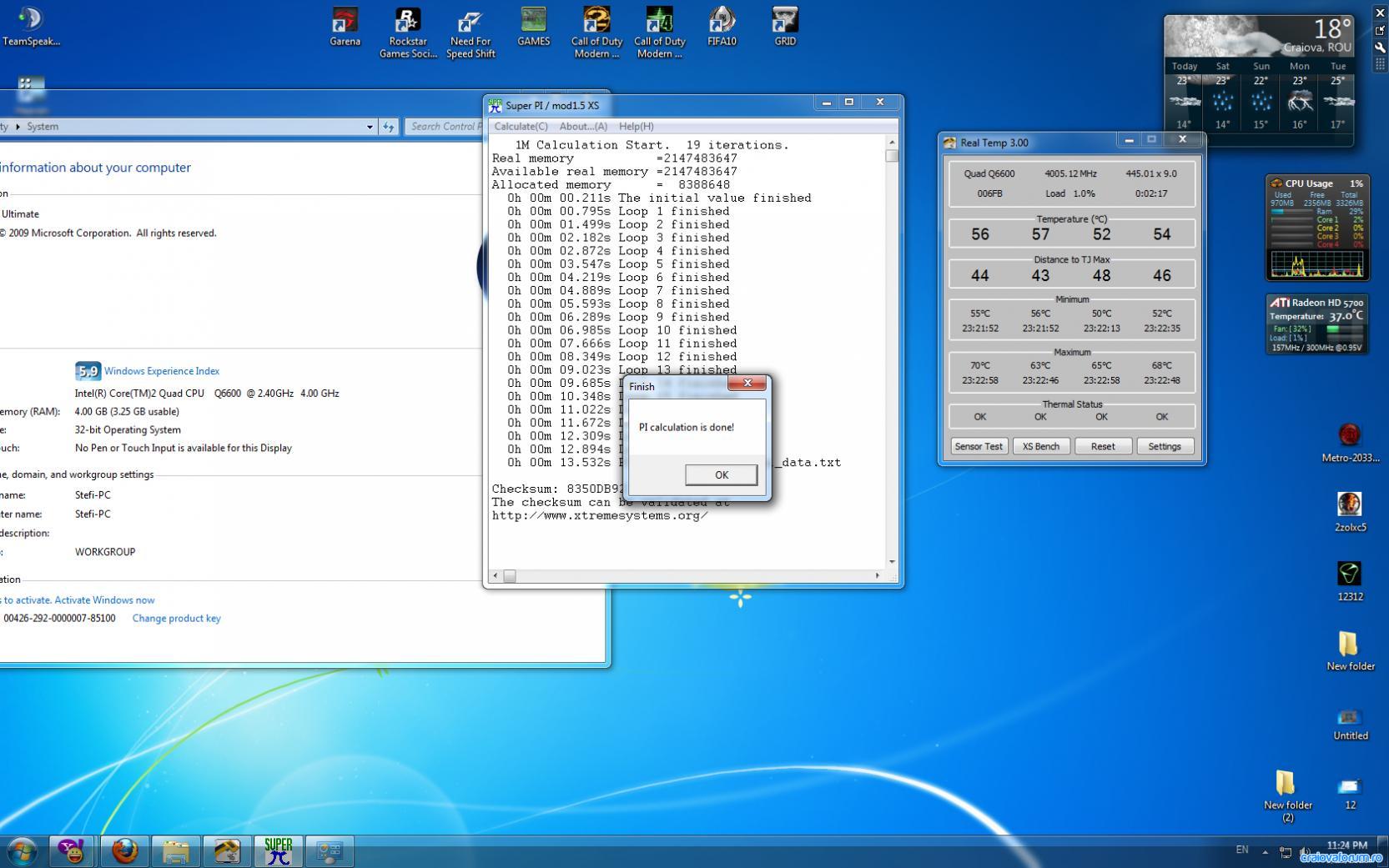Click horizontal scrollbar left arrow in Super PI
Screen dimensions: 1389x868
[496, 575]
